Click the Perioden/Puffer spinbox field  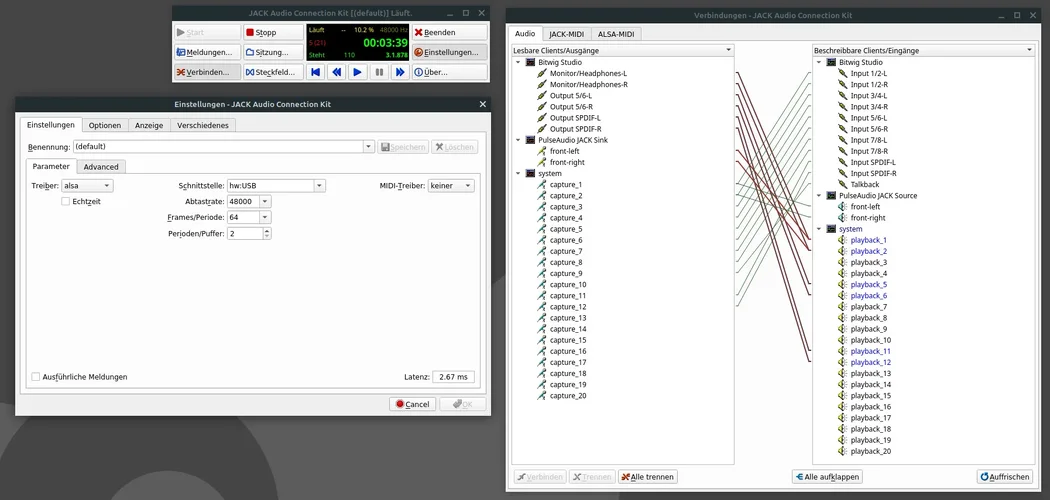[245, 233]
